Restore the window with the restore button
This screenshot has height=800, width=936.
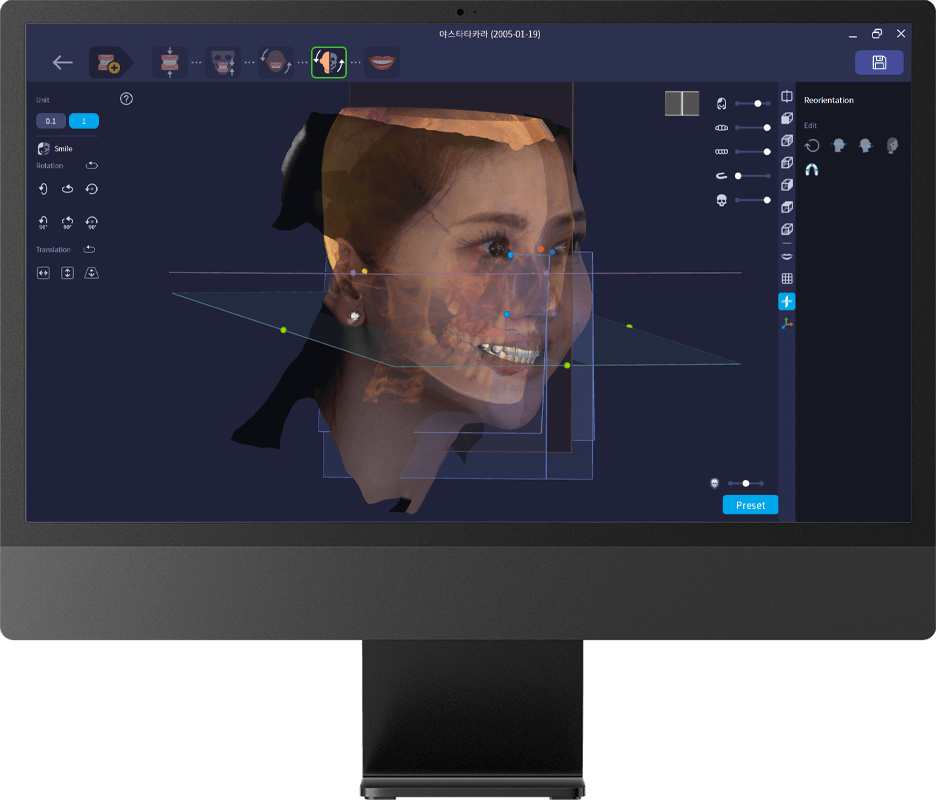pos(876,33)
